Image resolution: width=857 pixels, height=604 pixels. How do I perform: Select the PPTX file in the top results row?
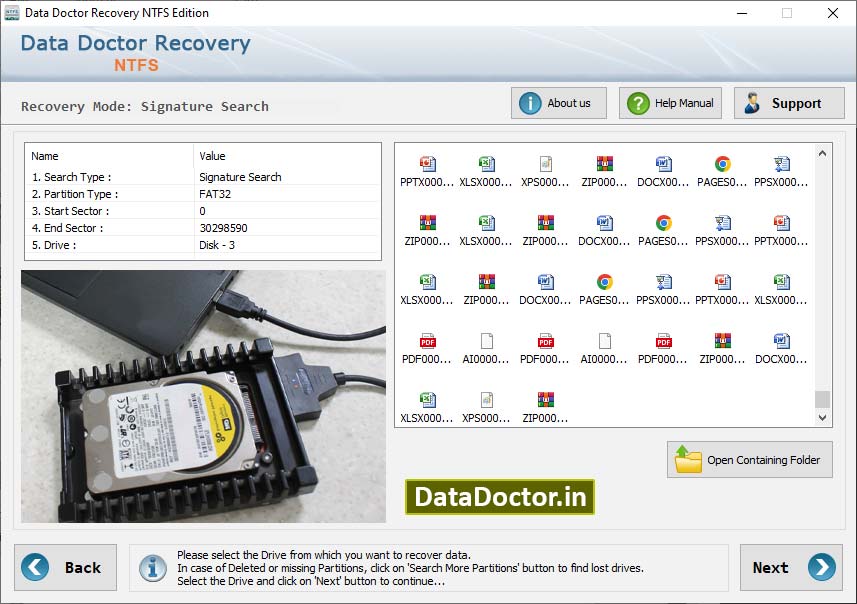427,172
